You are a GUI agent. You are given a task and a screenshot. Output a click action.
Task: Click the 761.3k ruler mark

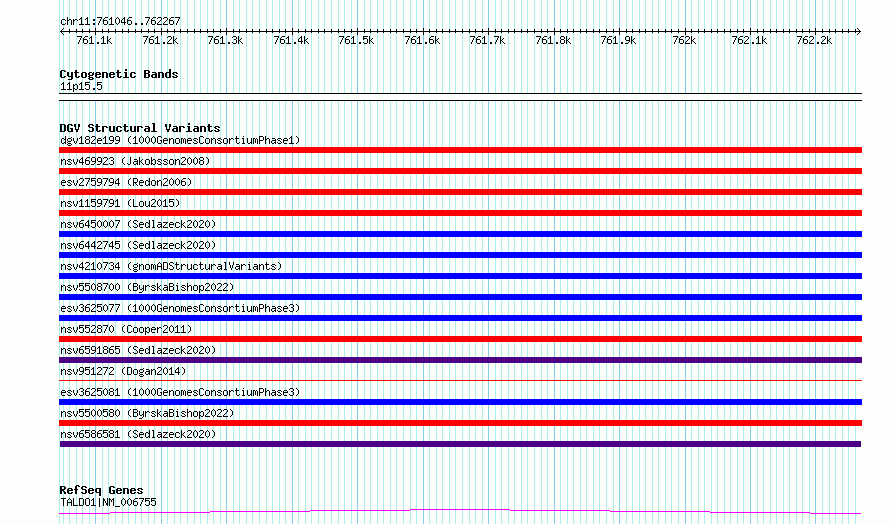[225, 40]
